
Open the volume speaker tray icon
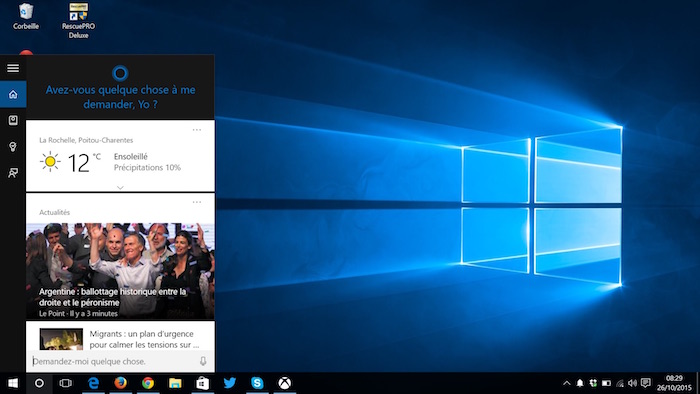(632, 383)
